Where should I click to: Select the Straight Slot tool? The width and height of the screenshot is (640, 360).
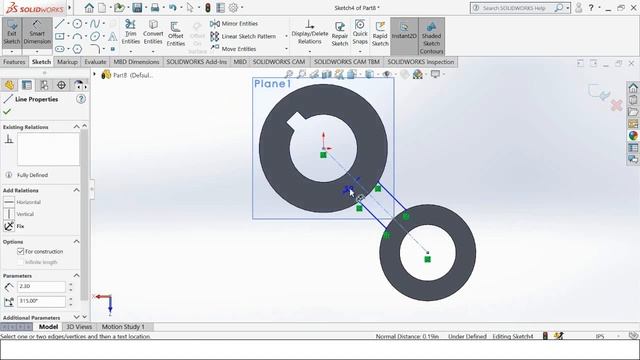(x=60, y=49)
